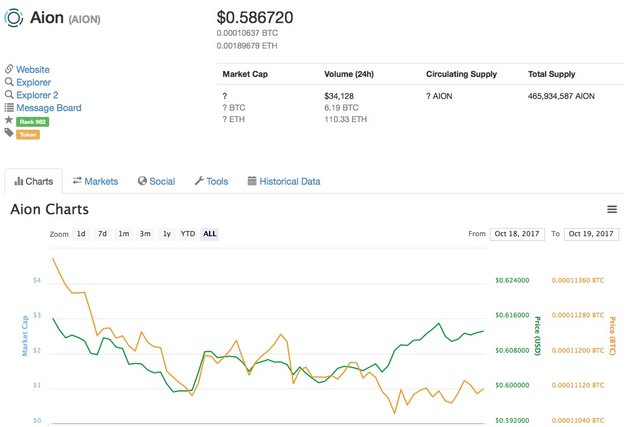
Task: Click the Total Supply column header
Action: [x=551, y=74]
